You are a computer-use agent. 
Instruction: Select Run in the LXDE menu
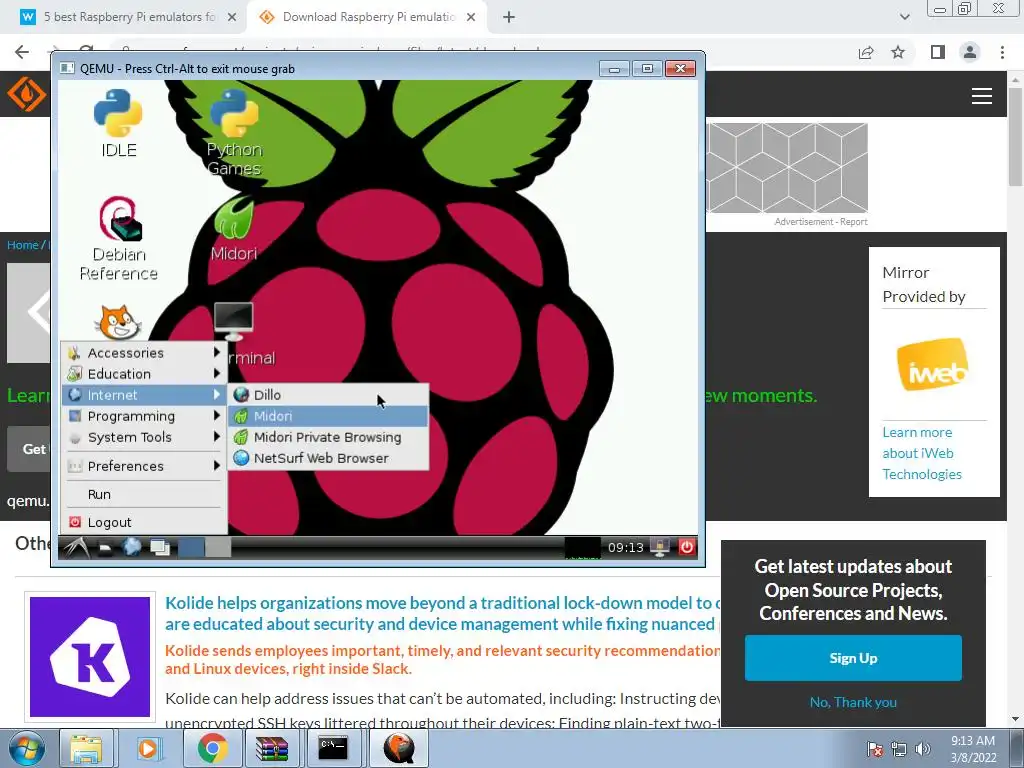(x=144, y=494)
